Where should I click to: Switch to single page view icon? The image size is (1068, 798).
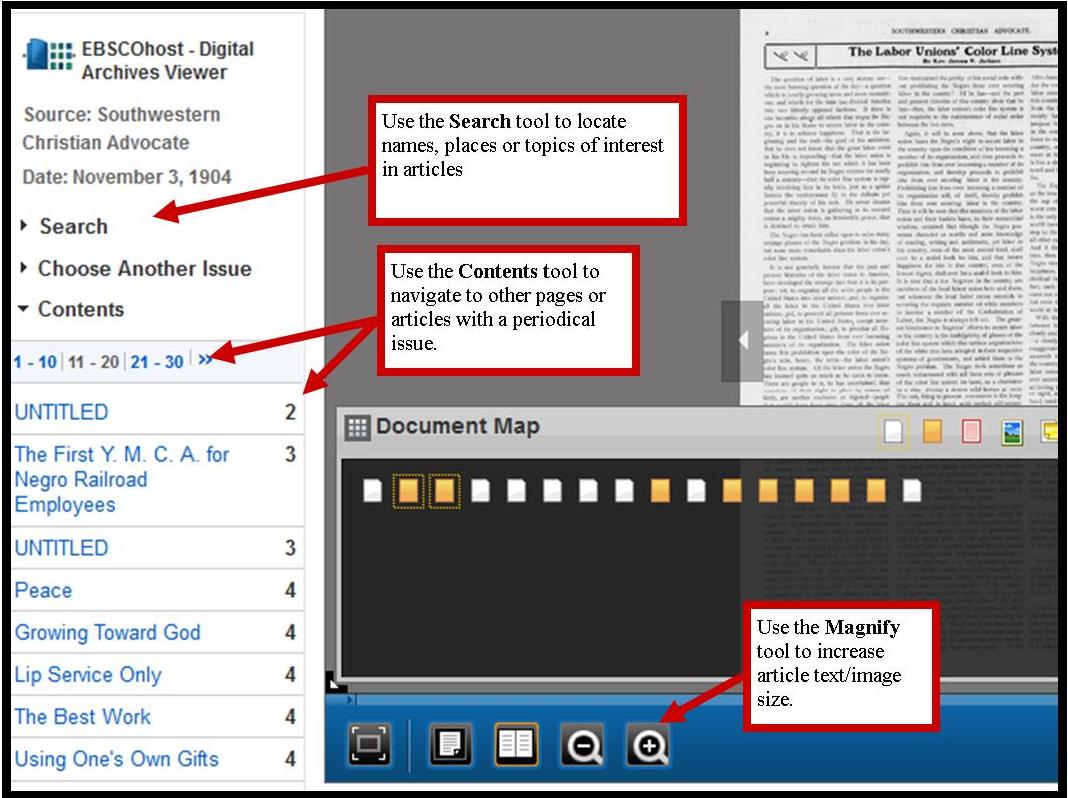(450, 744)
